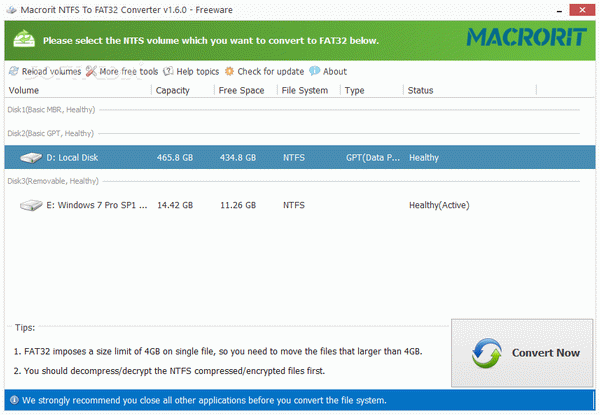Click the E: Windows 7 drive icon
This screenshot has width=600, height=415.
(x=31, y=205)
